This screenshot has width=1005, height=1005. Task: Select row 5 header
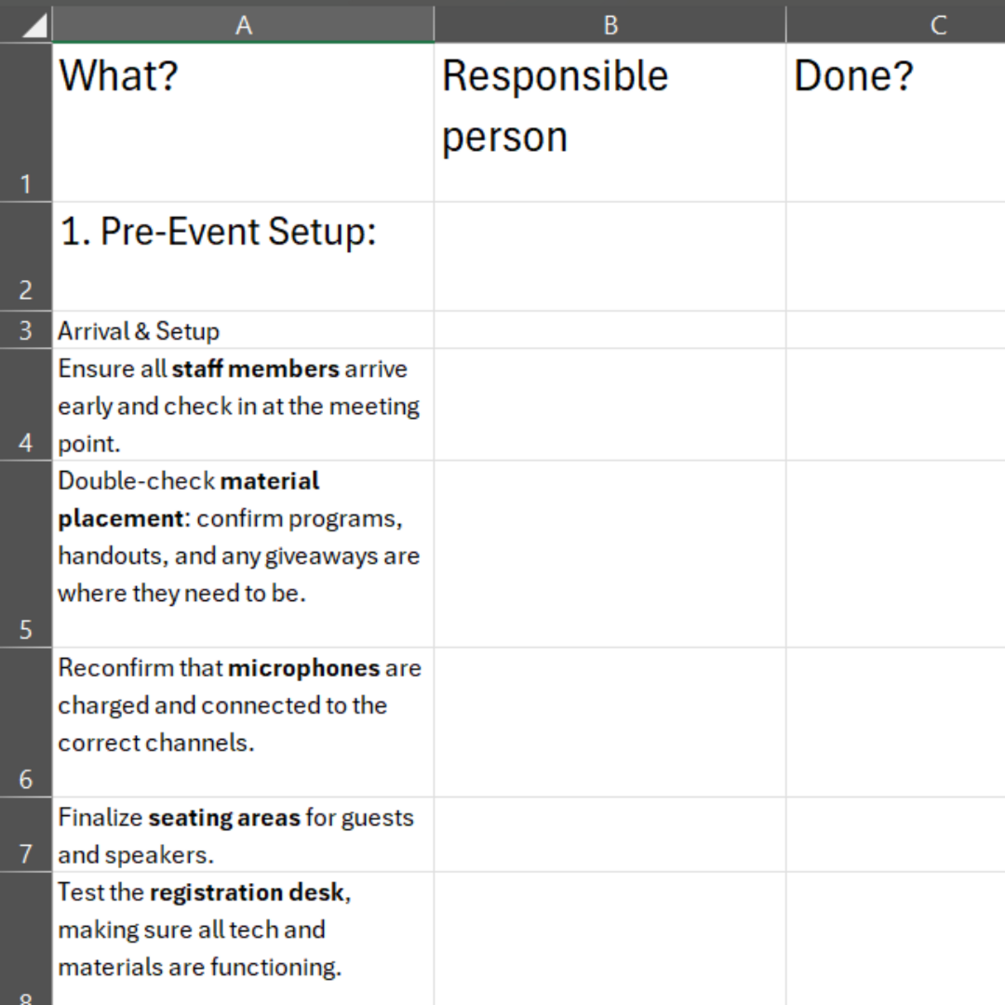26,554
